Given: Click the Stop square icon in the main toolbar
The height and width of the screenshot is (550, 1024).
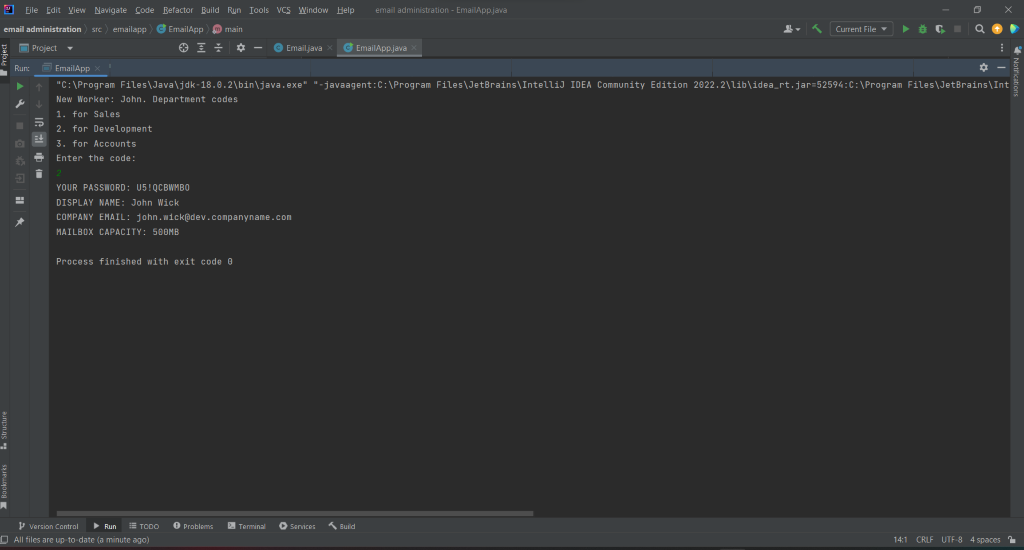Looking at the screenshot, I should coord(957,29).
